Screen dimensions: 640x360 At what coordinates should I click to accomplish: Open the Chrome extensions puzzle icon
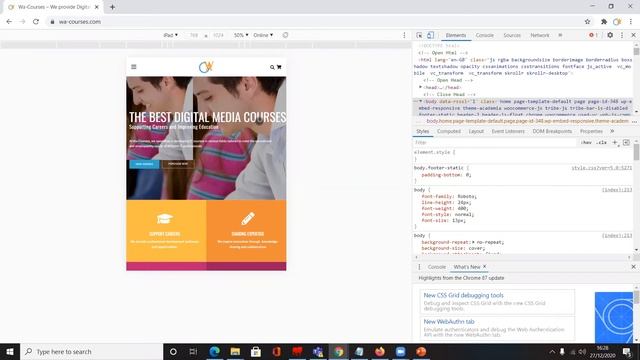click(x=604, y=22)
